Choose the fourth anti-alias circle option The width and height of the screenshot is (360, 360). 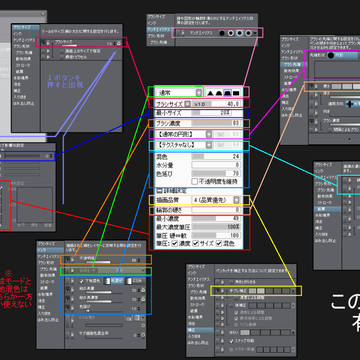click(248, 33)
